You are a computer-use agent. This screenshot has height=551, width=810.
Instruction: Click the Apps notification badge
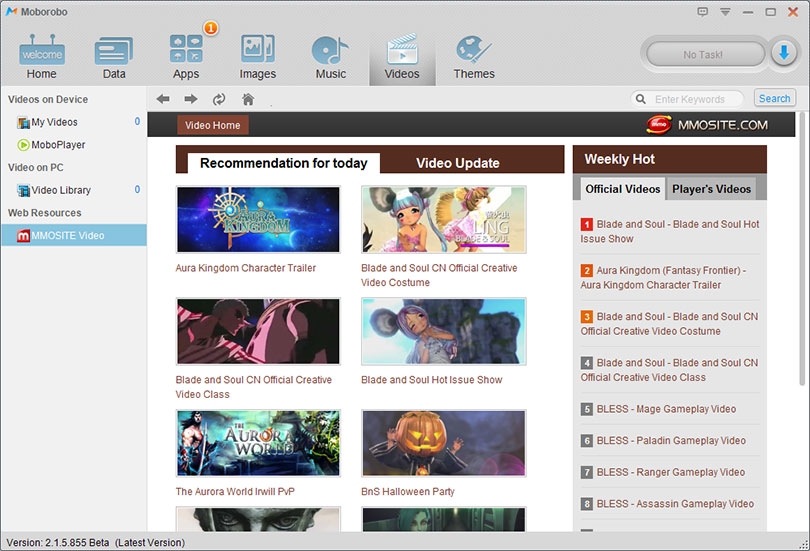coord(211,27)
